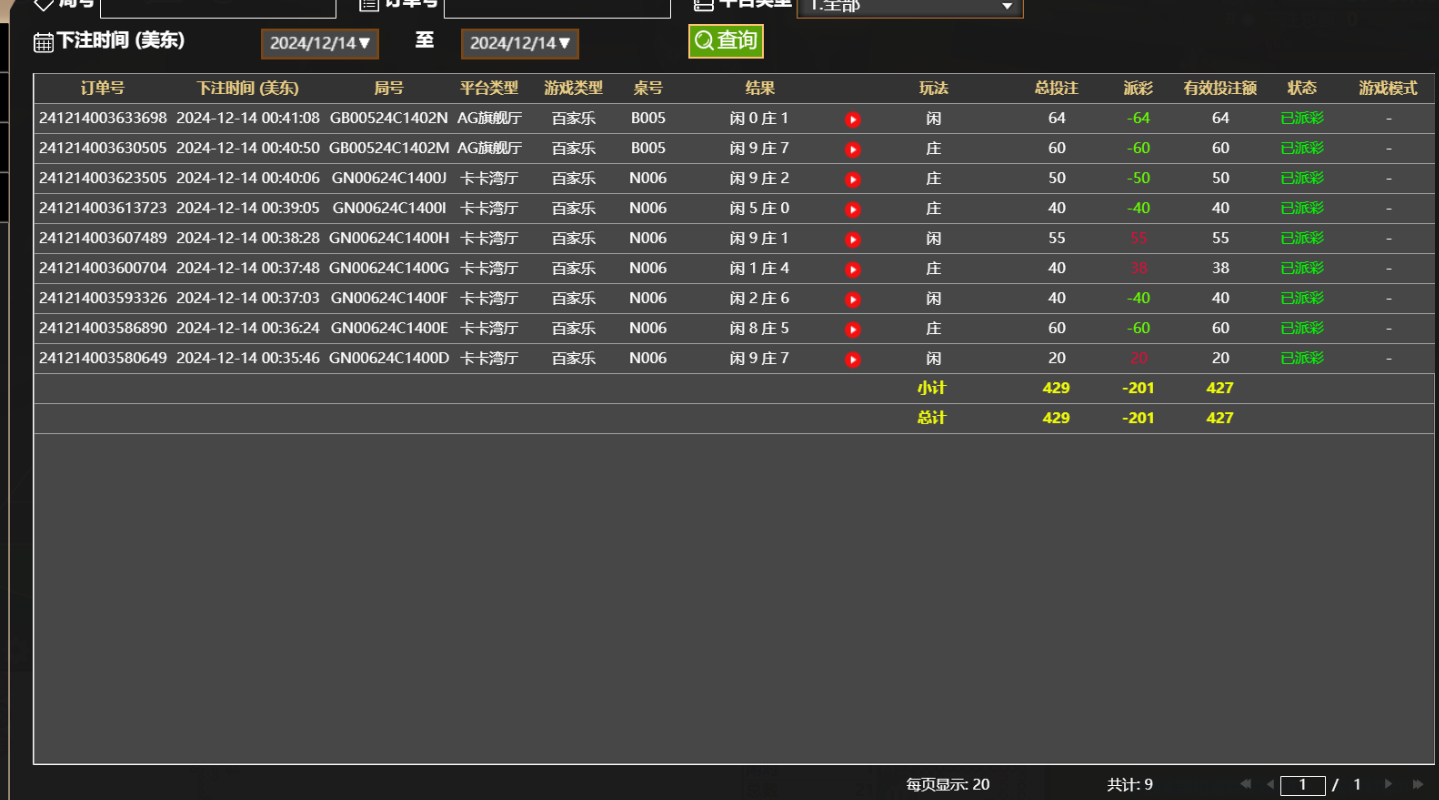Play the replay for round GN00624C1400H
Image resolution: width=1439 pixels, height=800 pixels.
pyautogui.click(x=852, y=238)
